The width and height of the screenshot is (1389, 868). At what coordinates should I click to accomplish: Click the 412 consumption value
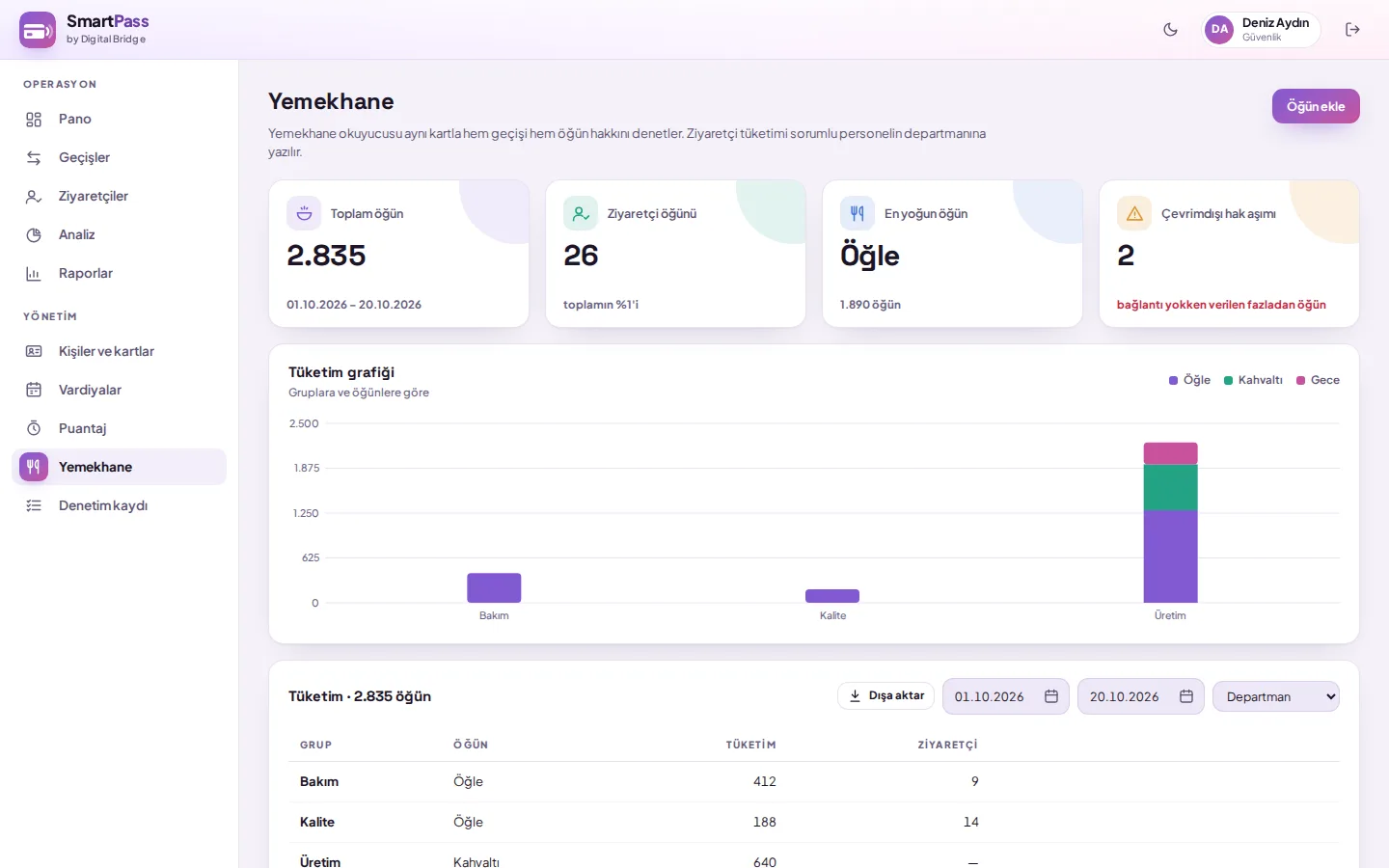765,781
